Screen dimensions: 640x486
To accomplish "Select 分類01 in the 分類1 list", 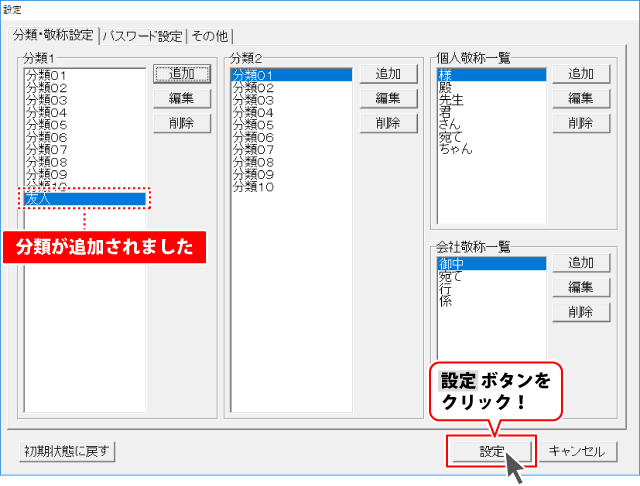I will pos(46,75).
